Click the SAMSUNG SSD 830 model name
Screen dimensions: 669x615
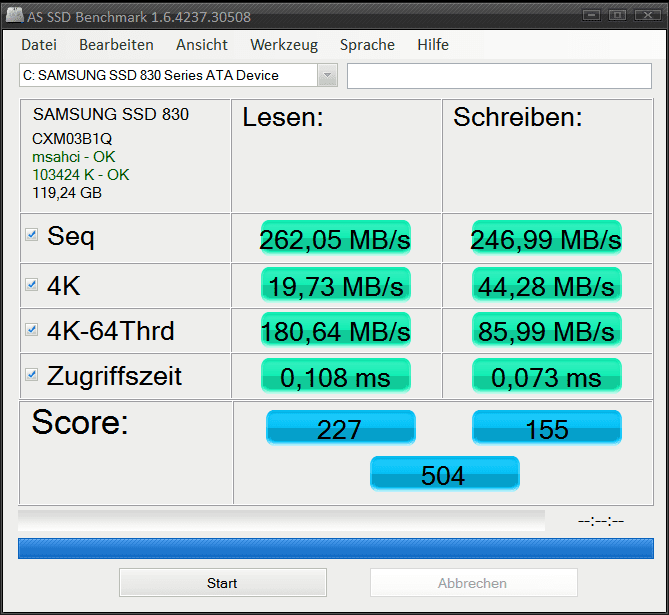point(111,114)
